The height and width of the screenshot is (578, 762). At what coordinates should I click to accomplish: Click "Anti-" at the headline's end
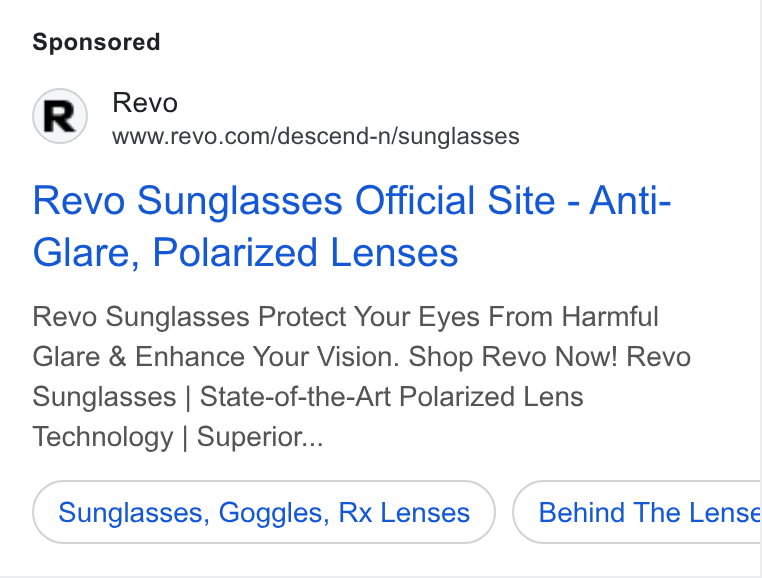click(630, 201)
